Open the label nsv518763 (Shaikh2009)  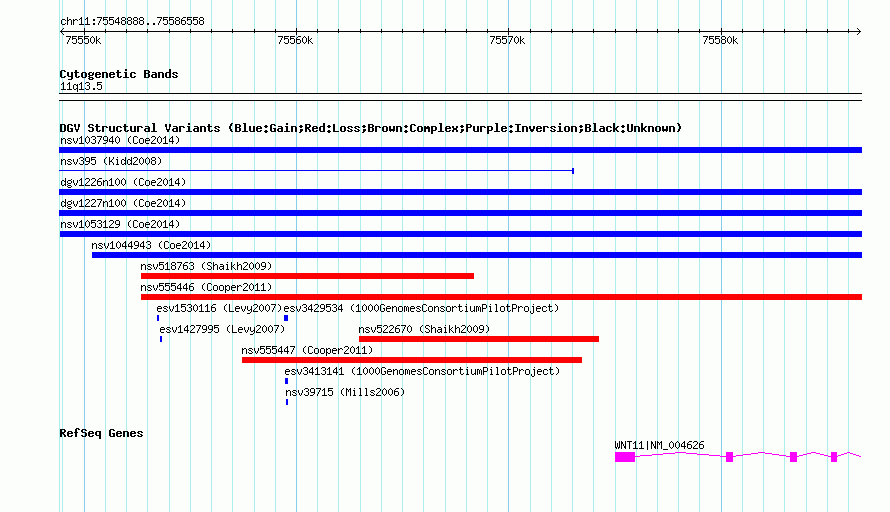pos(206,266)
